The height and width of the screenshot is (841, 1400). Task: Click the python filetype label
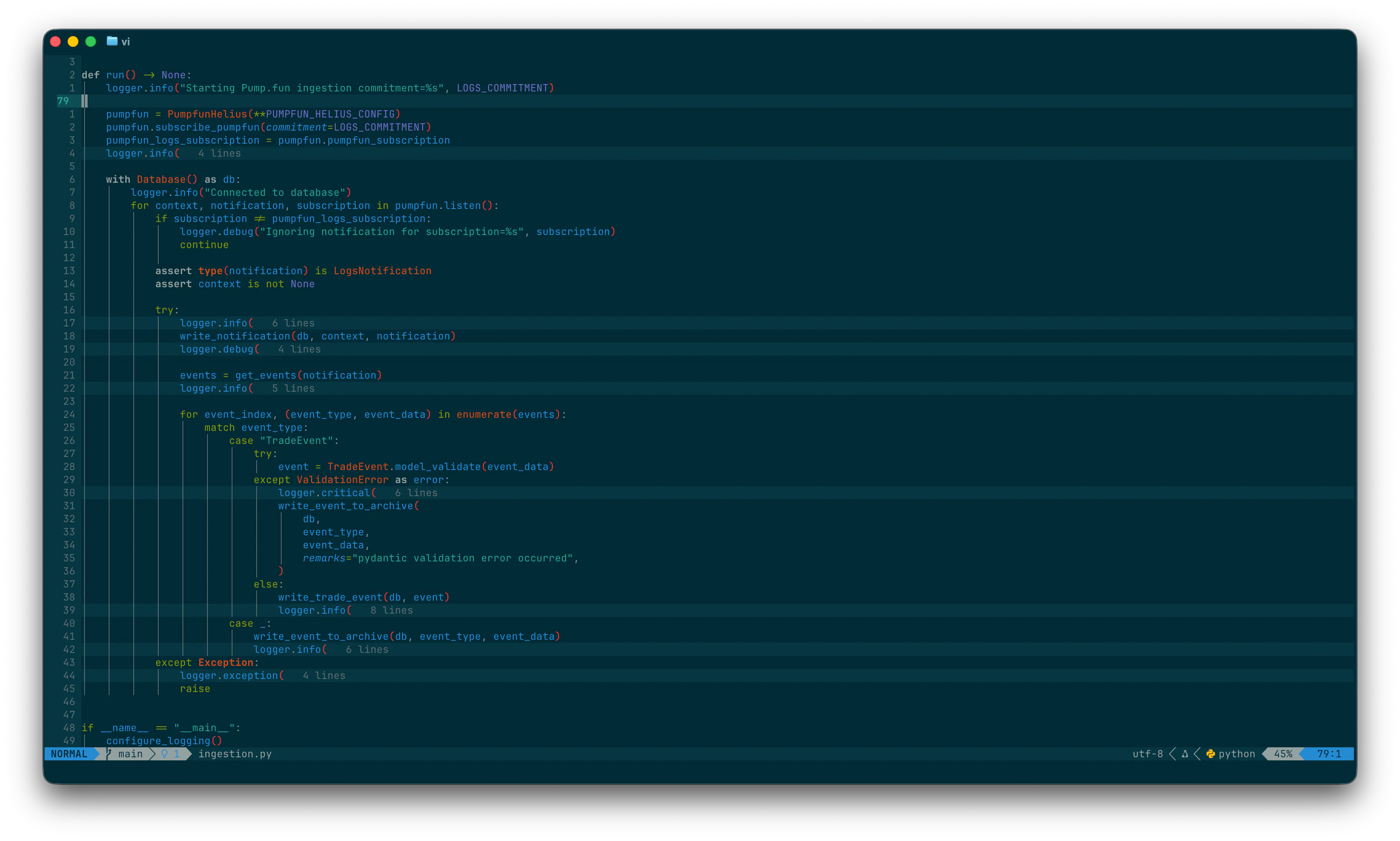point(1237,754)
